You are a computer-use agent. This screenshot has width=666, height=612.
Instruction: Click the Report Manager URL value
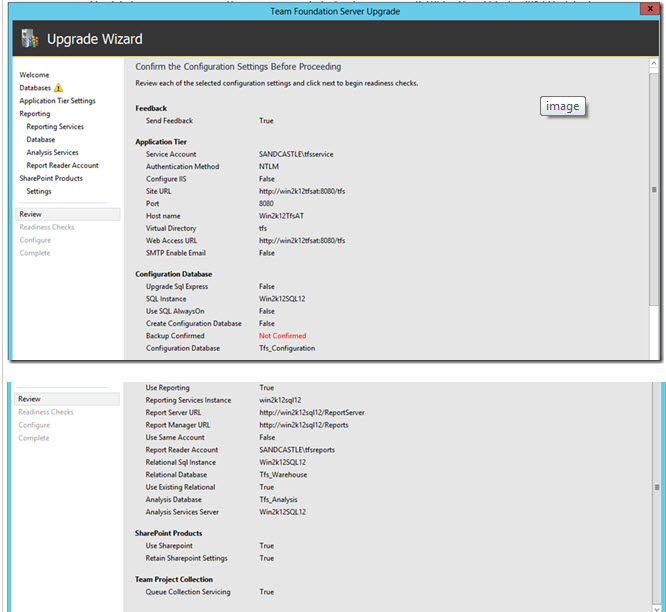coord(304,425)
